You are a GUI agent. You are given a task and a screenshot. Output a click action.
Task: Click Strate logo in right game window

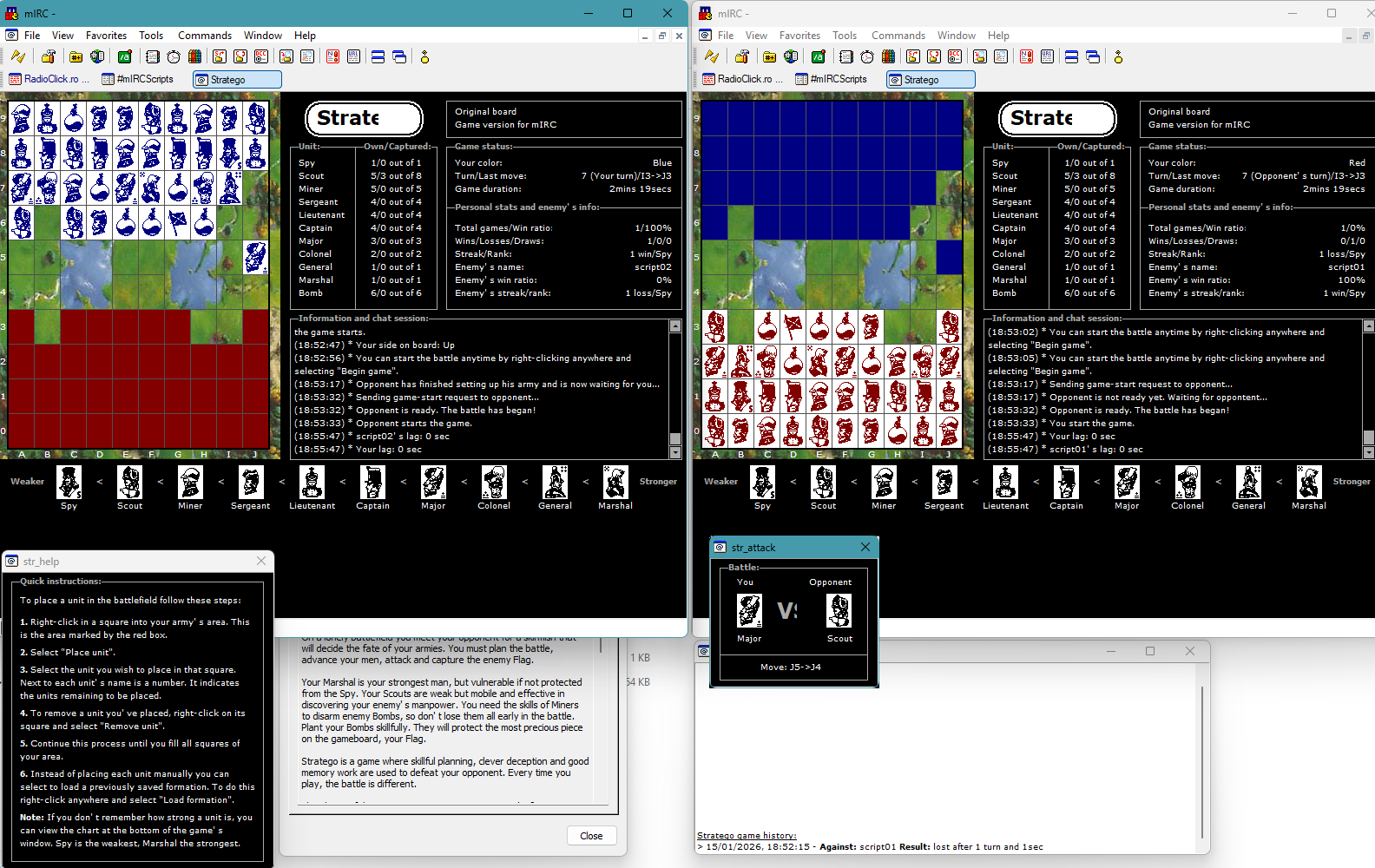tap(1057, 118)
